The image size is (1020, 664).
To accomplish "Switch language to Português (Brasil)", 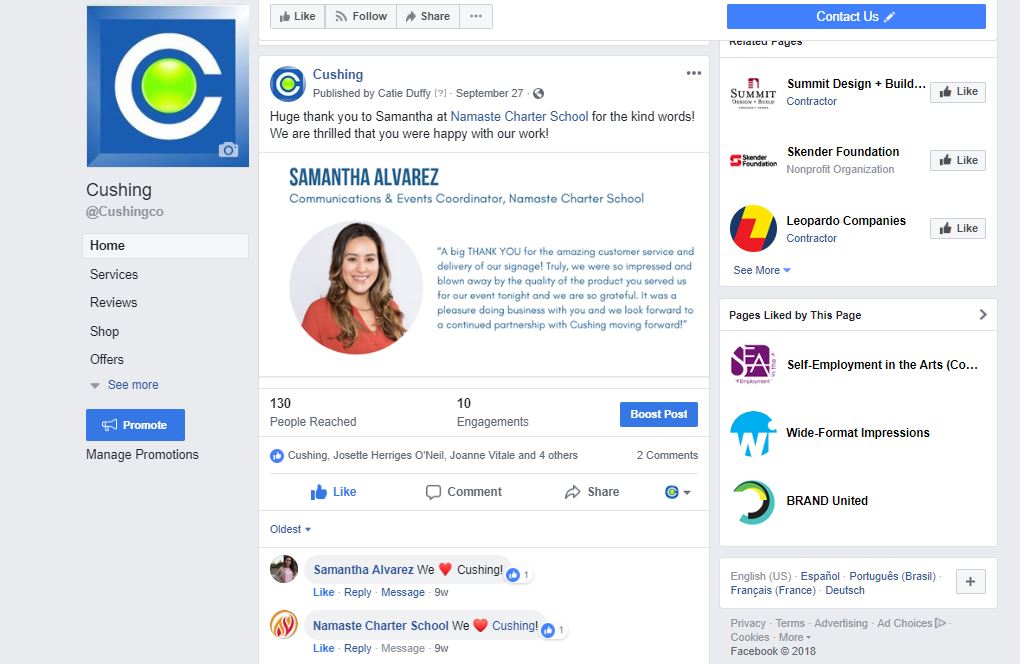I will point(892,576).
